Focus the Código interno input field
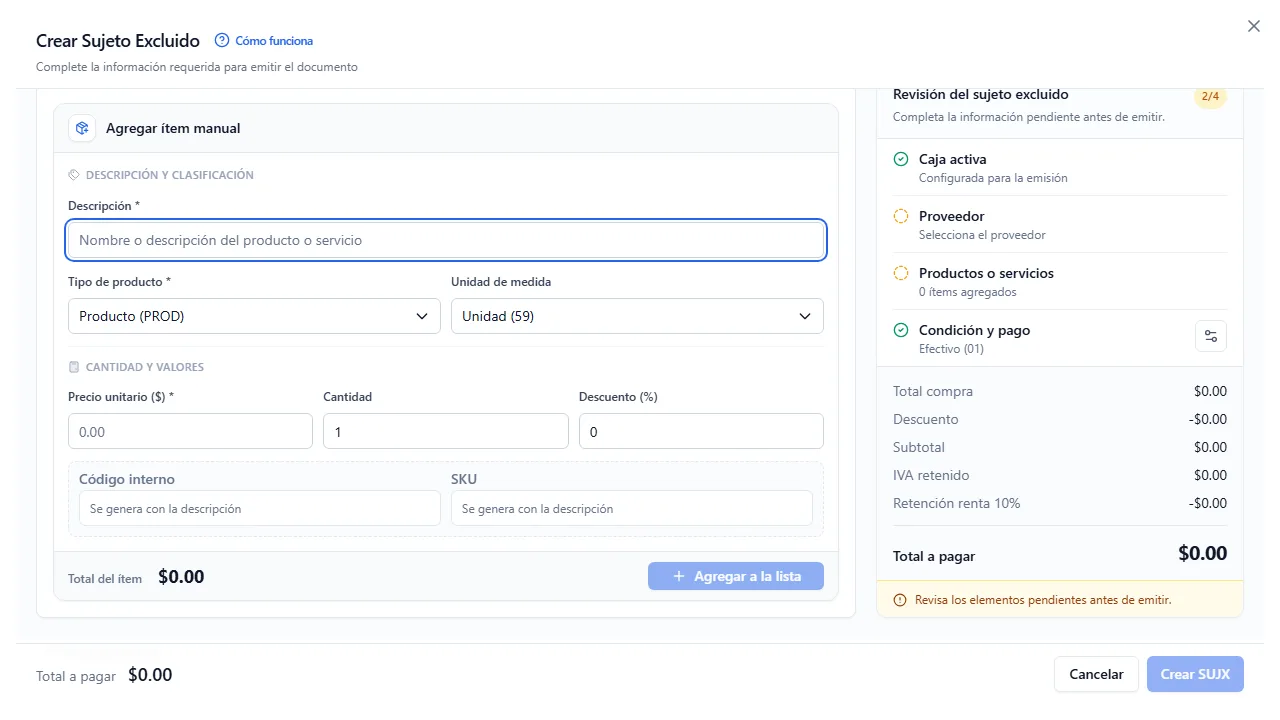The height and width of the screenshot is (720, 1280). click(x=260, y=508)
